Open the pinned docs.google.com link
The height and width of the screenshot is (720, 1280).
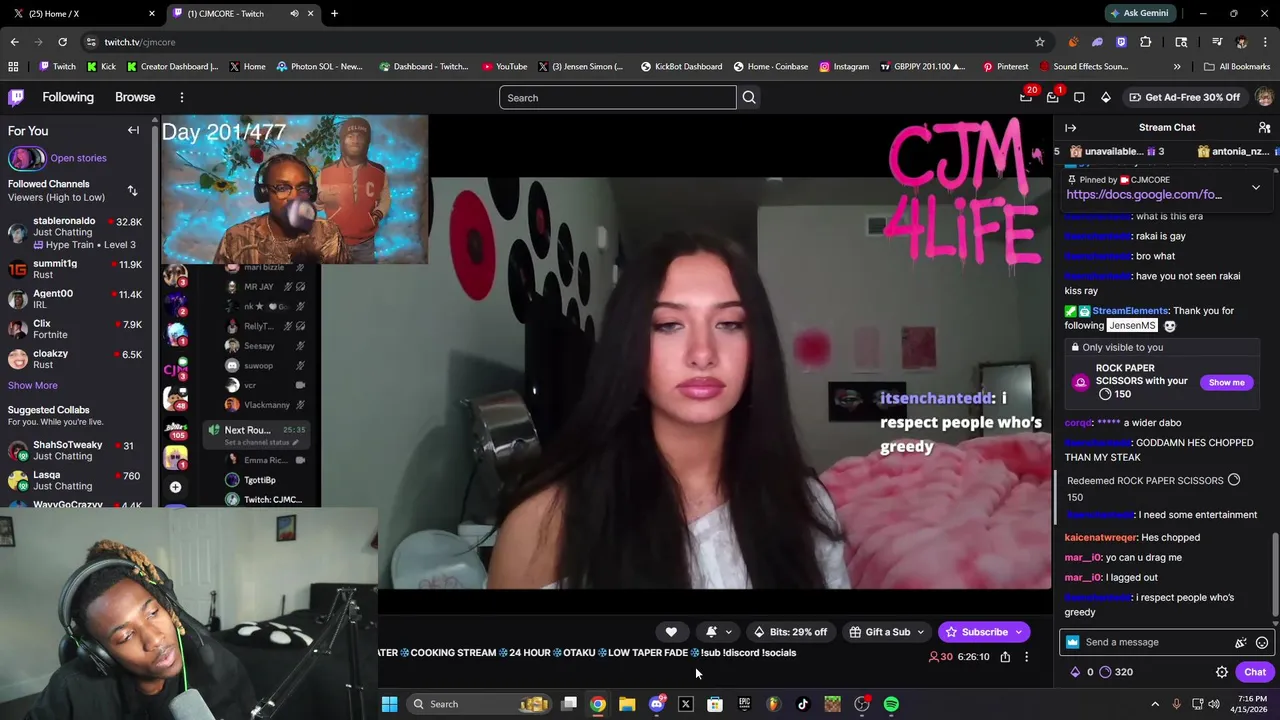click(1144, 194)
